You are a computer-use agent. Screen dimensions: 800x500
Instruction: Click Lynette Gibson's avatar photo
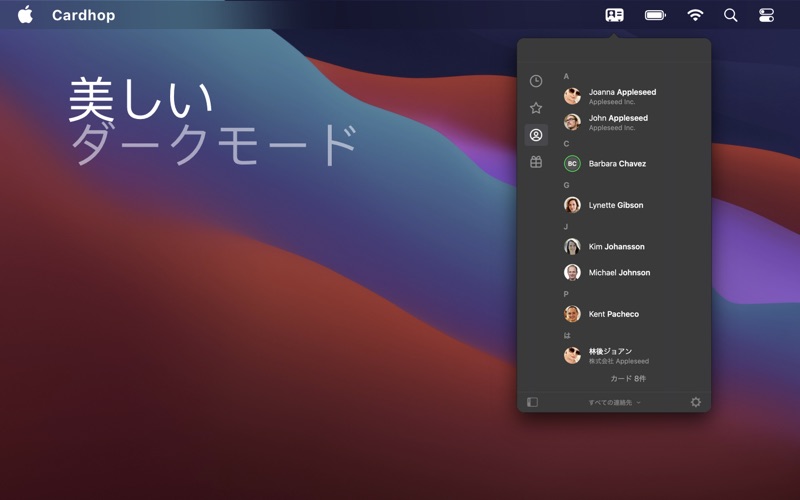coord(572,205)
